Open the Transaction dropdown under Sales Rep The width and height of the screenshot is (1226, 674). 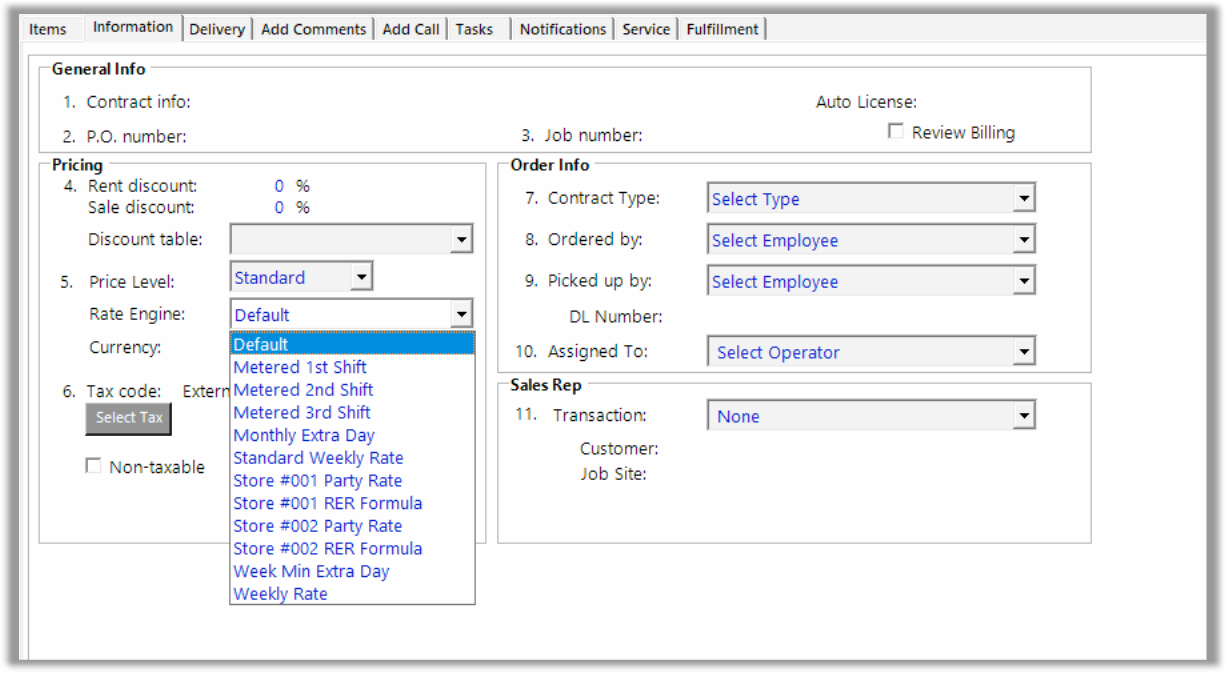tap(1023, 416)
